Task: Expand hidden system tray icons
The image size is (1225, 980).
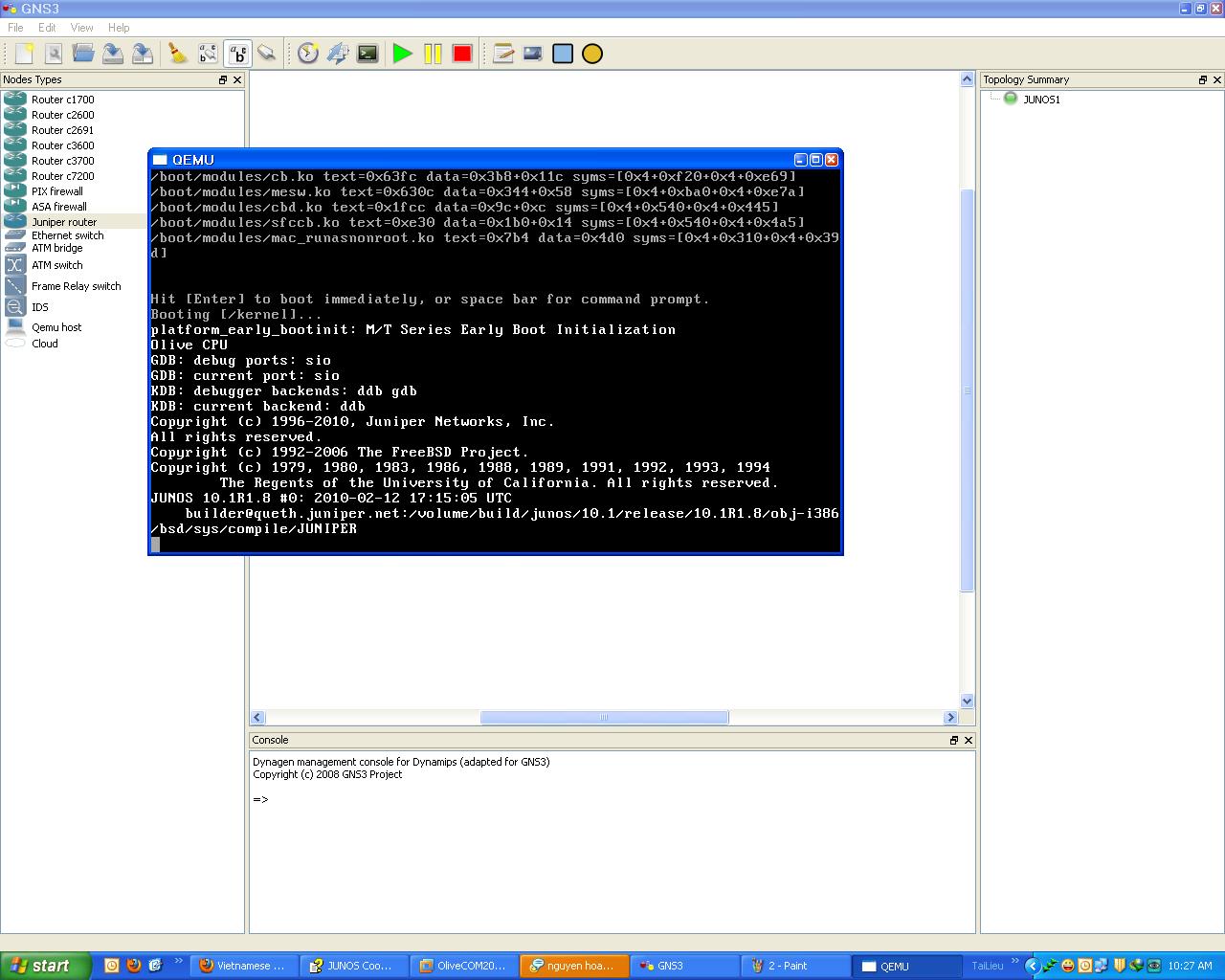Action: click(1032, 967)
